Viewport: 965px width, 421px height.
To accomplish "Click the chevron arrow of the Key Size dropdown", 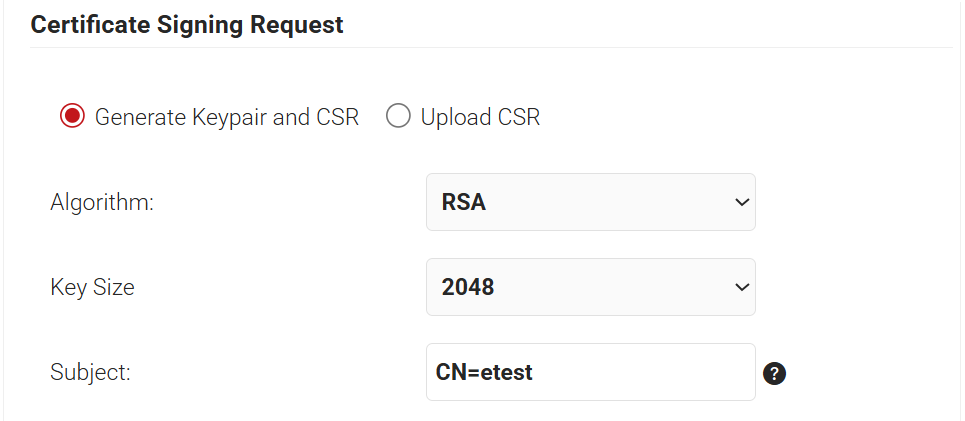I will click(x=741, y=287).
